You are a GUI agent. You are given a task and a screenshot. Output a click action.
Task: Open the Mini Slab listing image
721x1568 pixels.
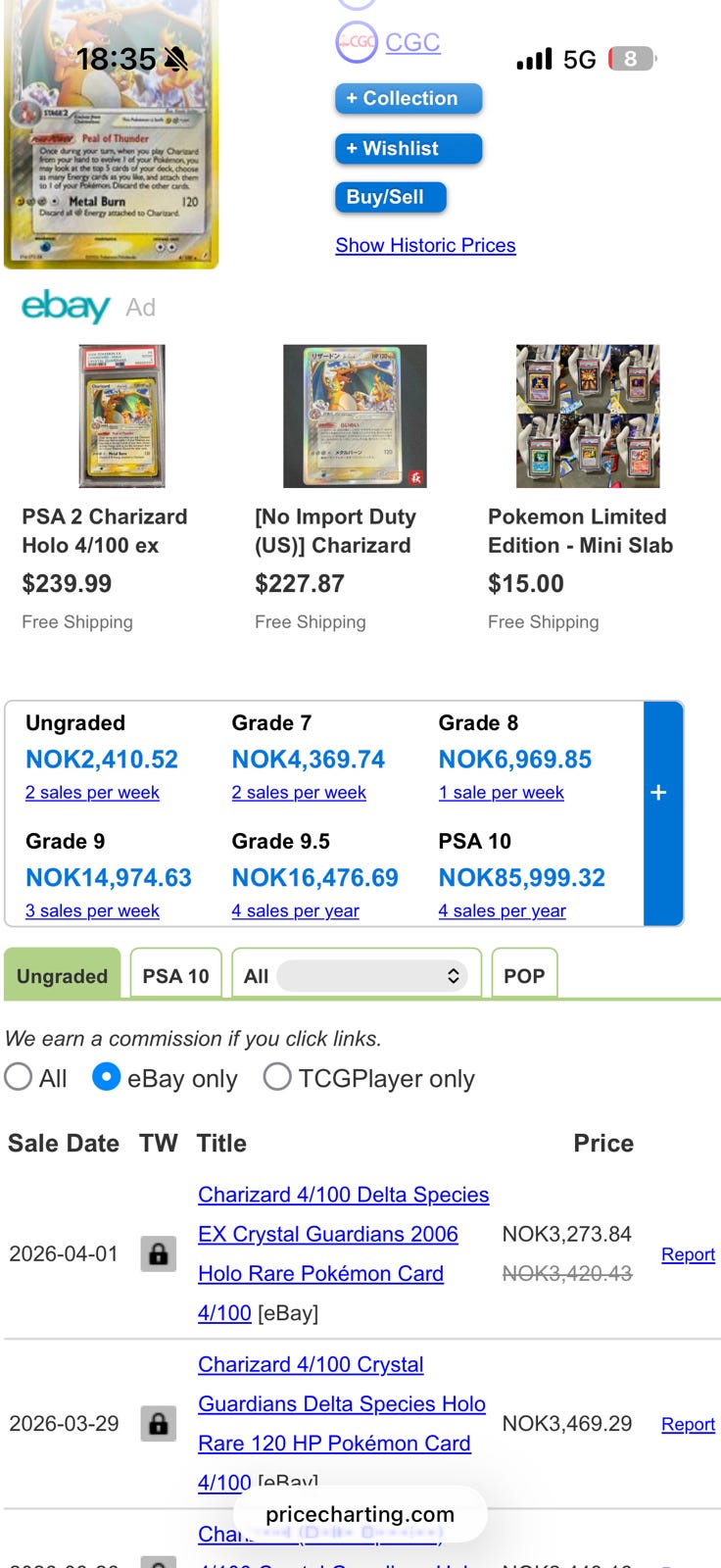[x=588, y=416]
